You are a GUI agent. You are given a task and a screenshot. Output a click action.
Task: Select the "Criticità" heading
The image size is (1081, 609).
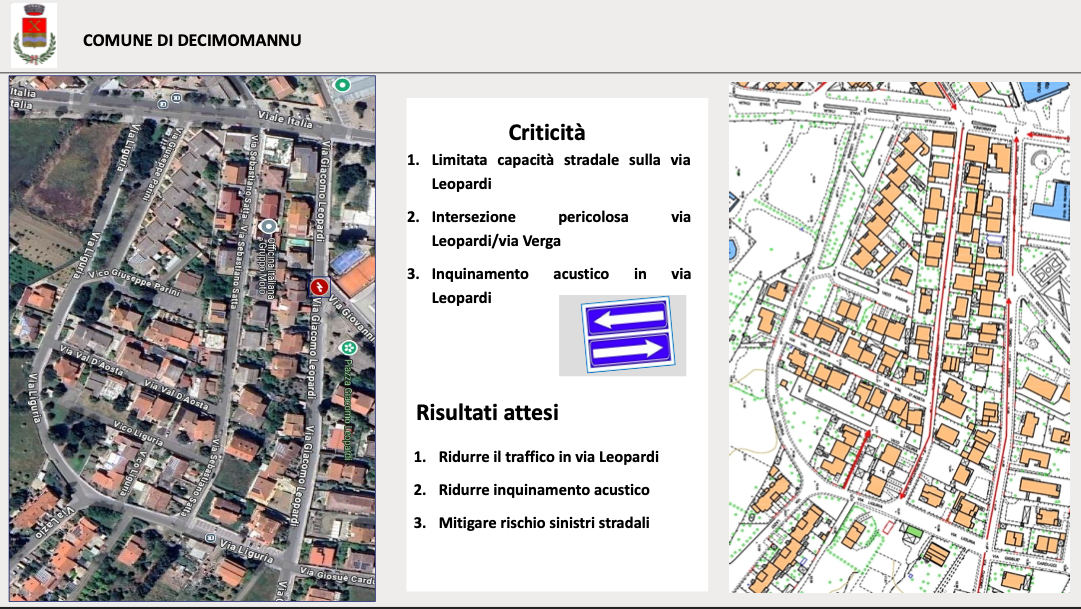[x=547, y=132]
